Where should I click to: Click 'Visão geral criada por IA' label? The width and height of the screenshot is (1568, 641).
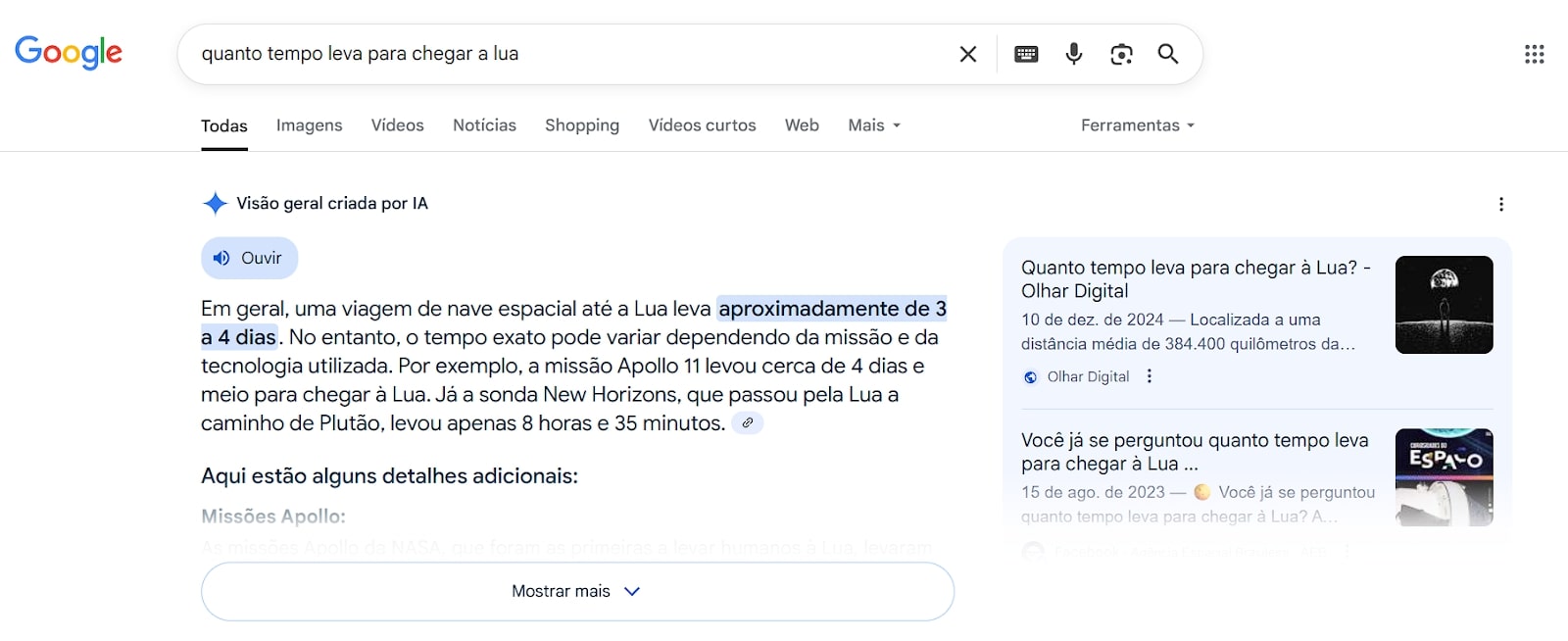pyautogui.click(x=332, y=204)
